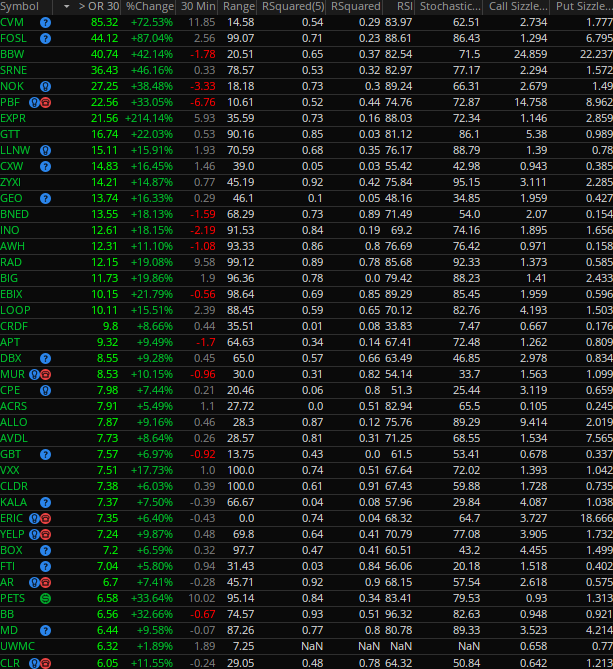Sort by the 30 Min column header
Screen dimensions: 613x669
(x=198, y=7)
